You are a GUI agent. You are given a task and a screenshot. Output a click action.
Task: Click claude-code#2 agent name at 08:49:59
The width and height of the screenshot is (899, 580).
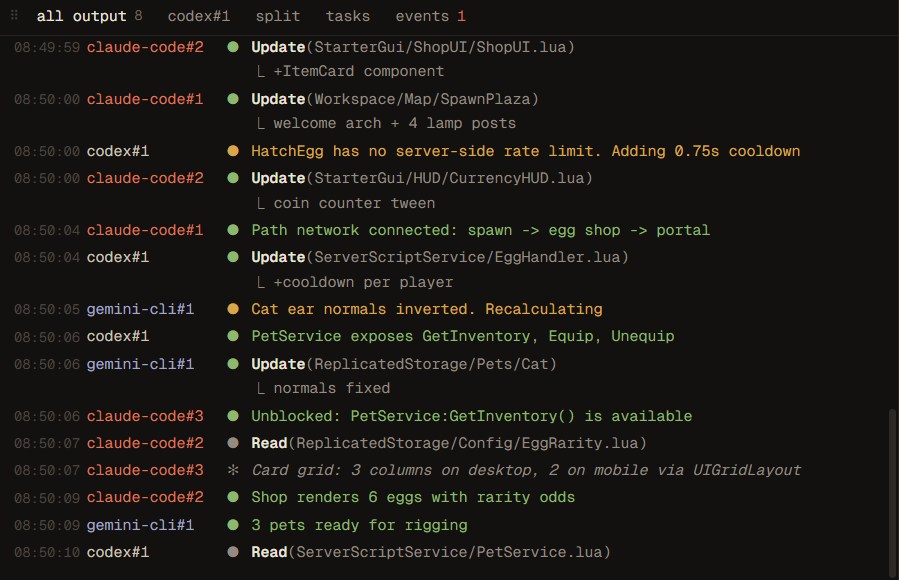145,47
